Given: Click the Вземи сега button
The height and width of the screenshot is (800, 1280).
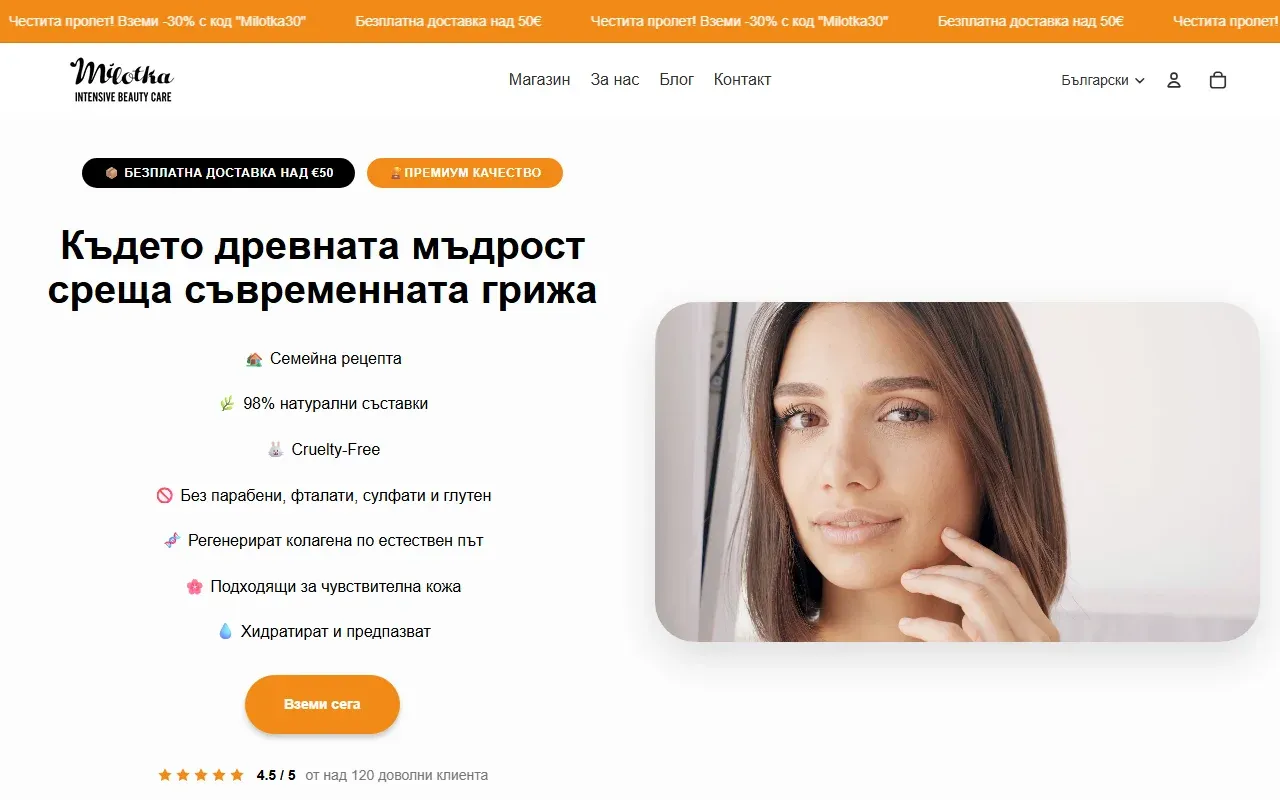Looking at the screenshot, I should (322, 704).
